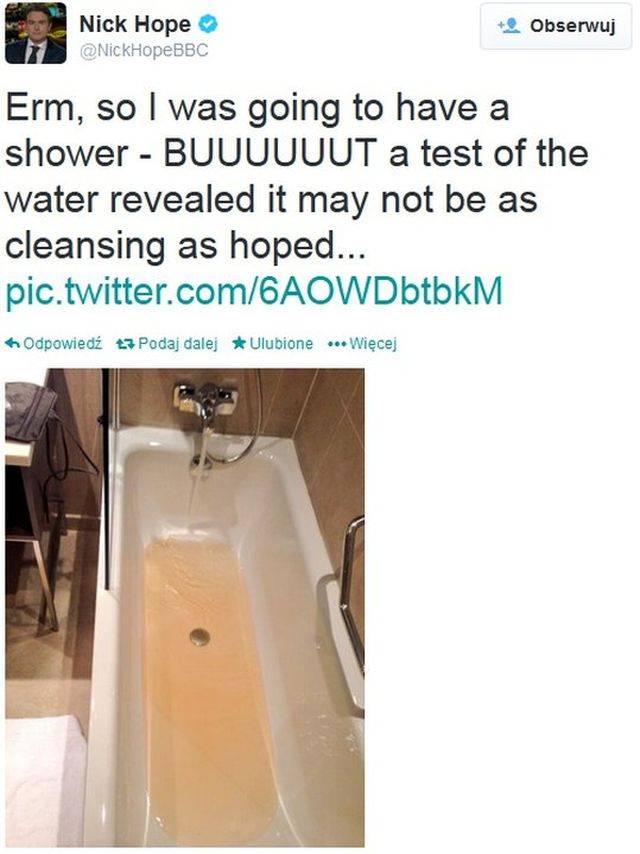
Task: Click the white towel in the photo
Action: click(46, 782)
